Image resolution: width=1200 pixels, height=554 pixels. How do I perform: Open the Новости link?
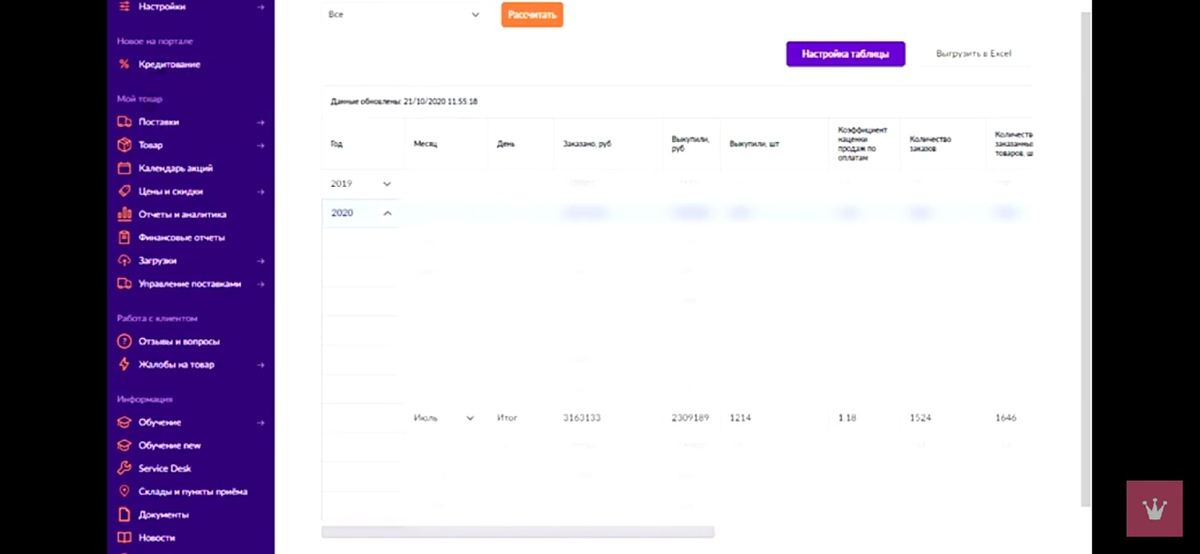(157, 537)
